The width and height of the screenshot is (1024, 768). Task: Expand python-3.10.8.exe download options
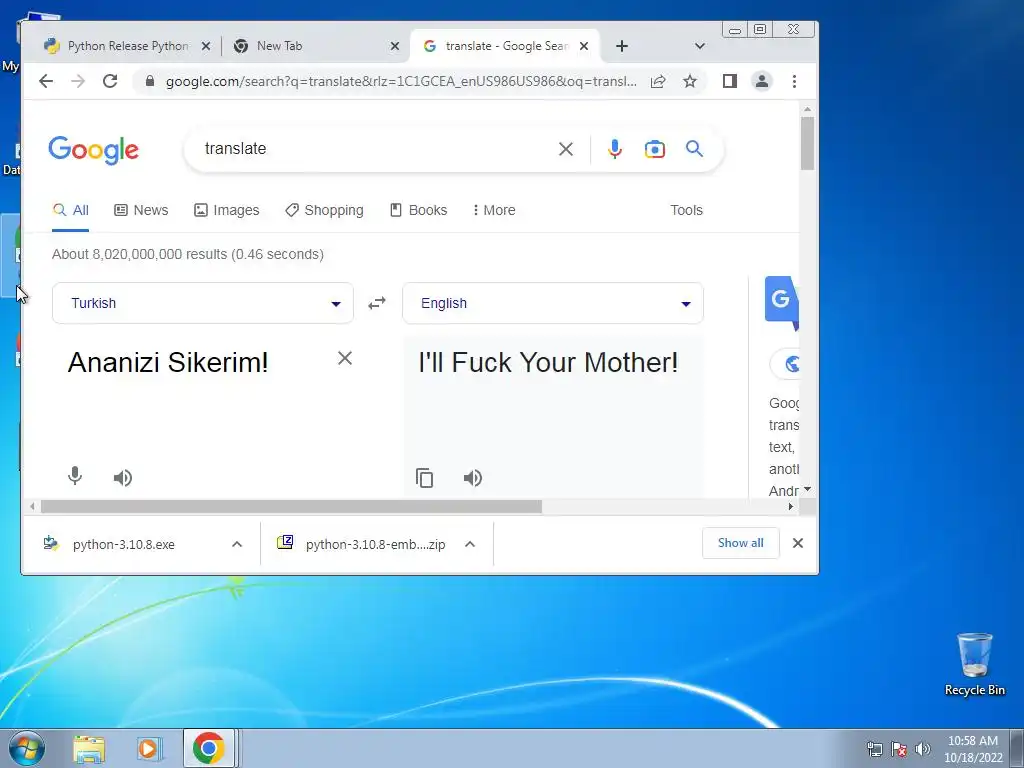(x=237, y=544)
